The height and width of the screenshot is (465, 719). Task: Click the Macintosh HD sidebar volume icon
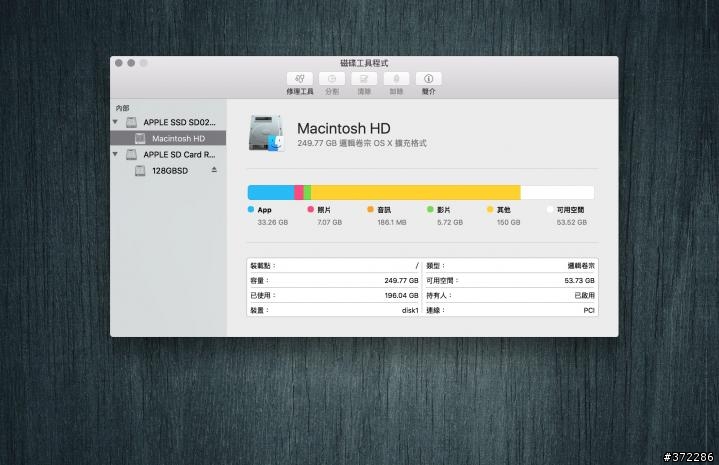(x=140, y=138)
